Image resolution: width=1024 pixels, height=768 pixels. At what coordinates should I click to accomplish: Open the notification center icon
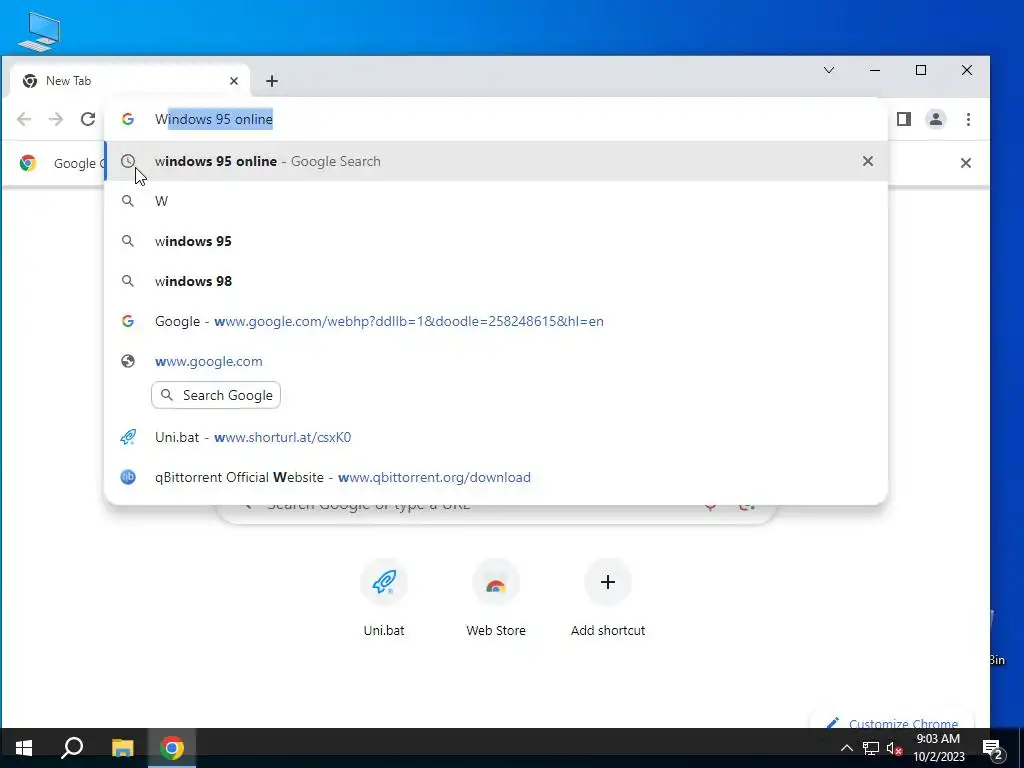point(993,749)
